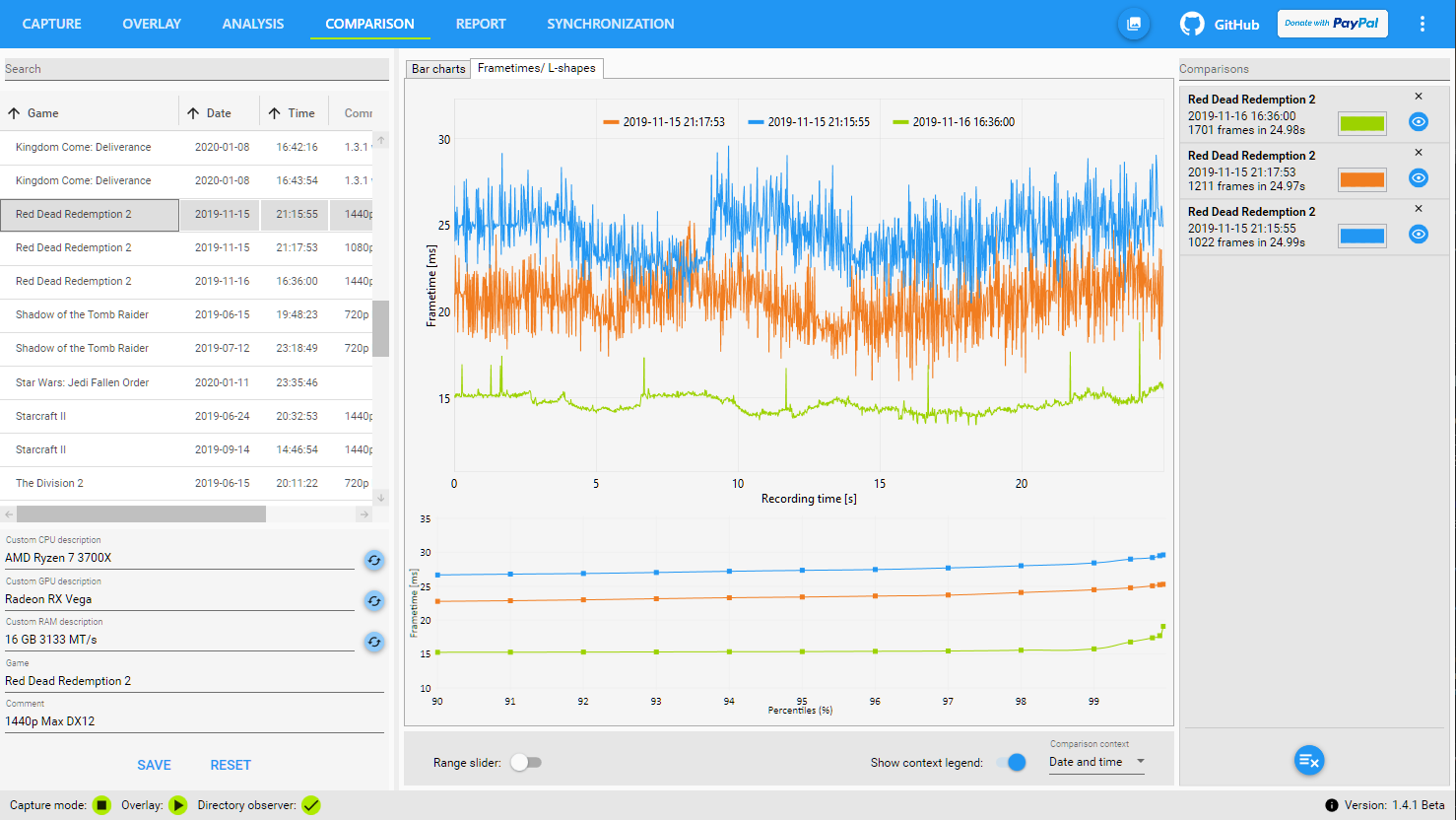Select the COMPARISON tab

(x=369, y=24)
